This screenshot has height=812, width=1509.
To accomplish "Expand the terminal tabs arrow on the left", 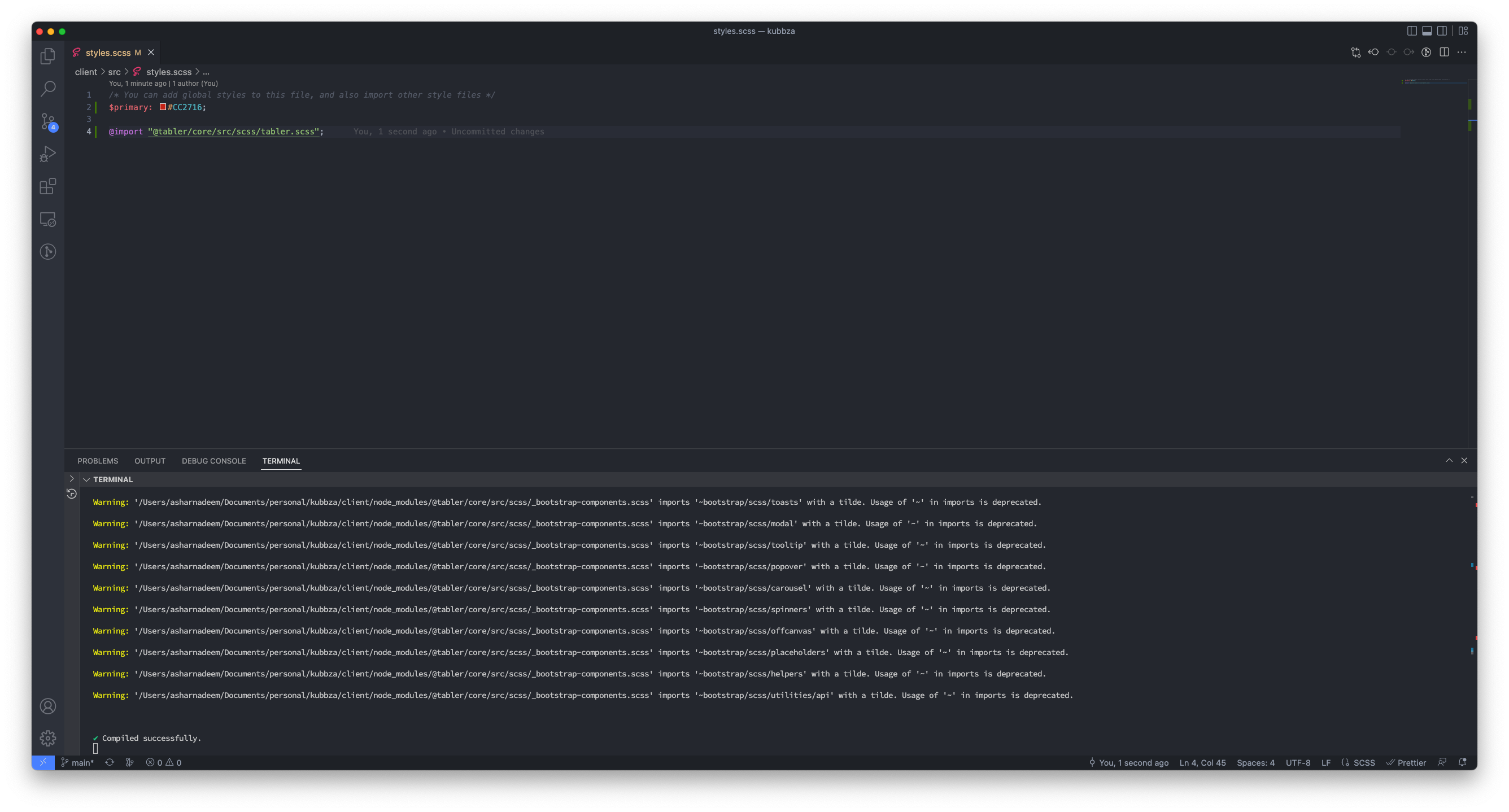I will click(x=72, y=479).
